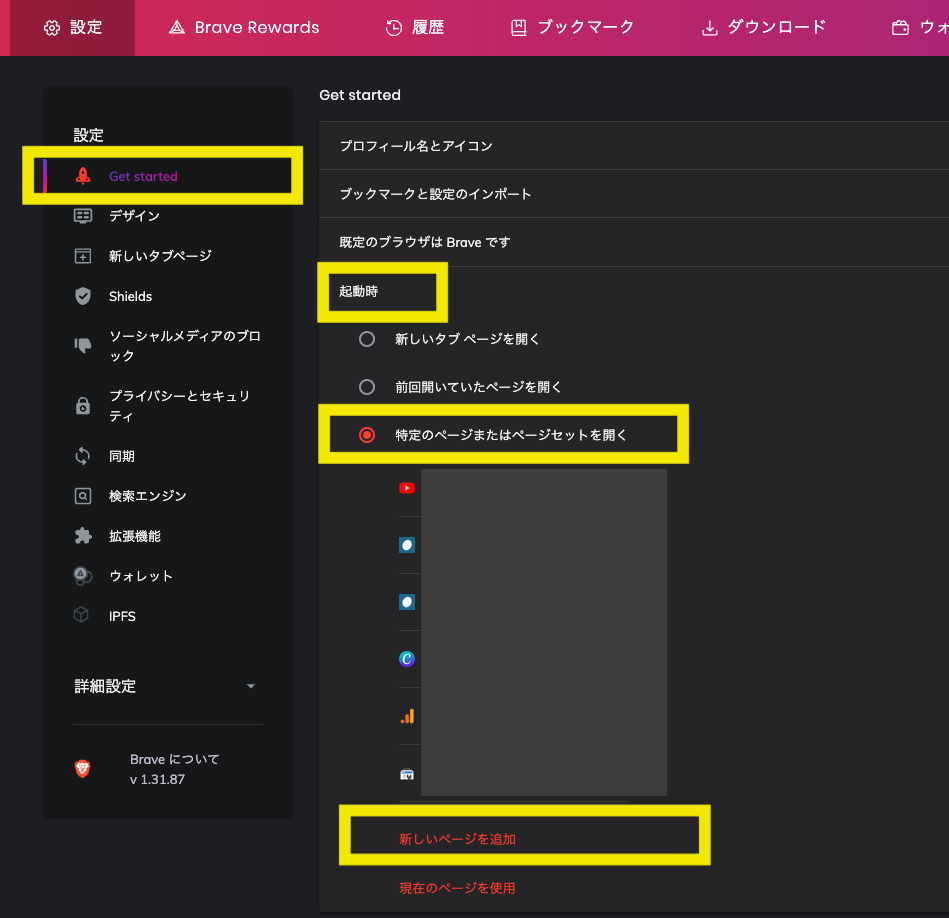Click 既定のブラウザは Brave です row
This screenshot has height=918, width=949.
634,242
